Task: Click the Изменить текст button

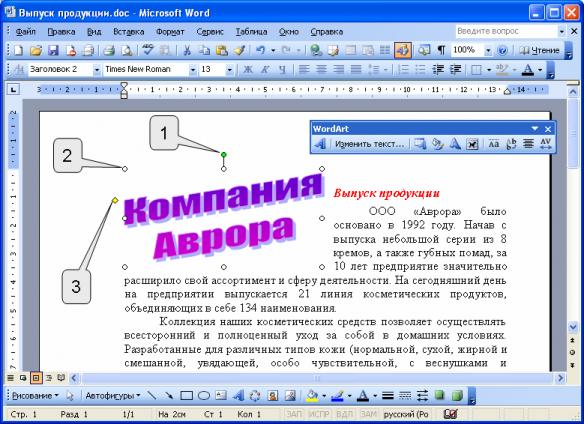Action: coord(369,144)
